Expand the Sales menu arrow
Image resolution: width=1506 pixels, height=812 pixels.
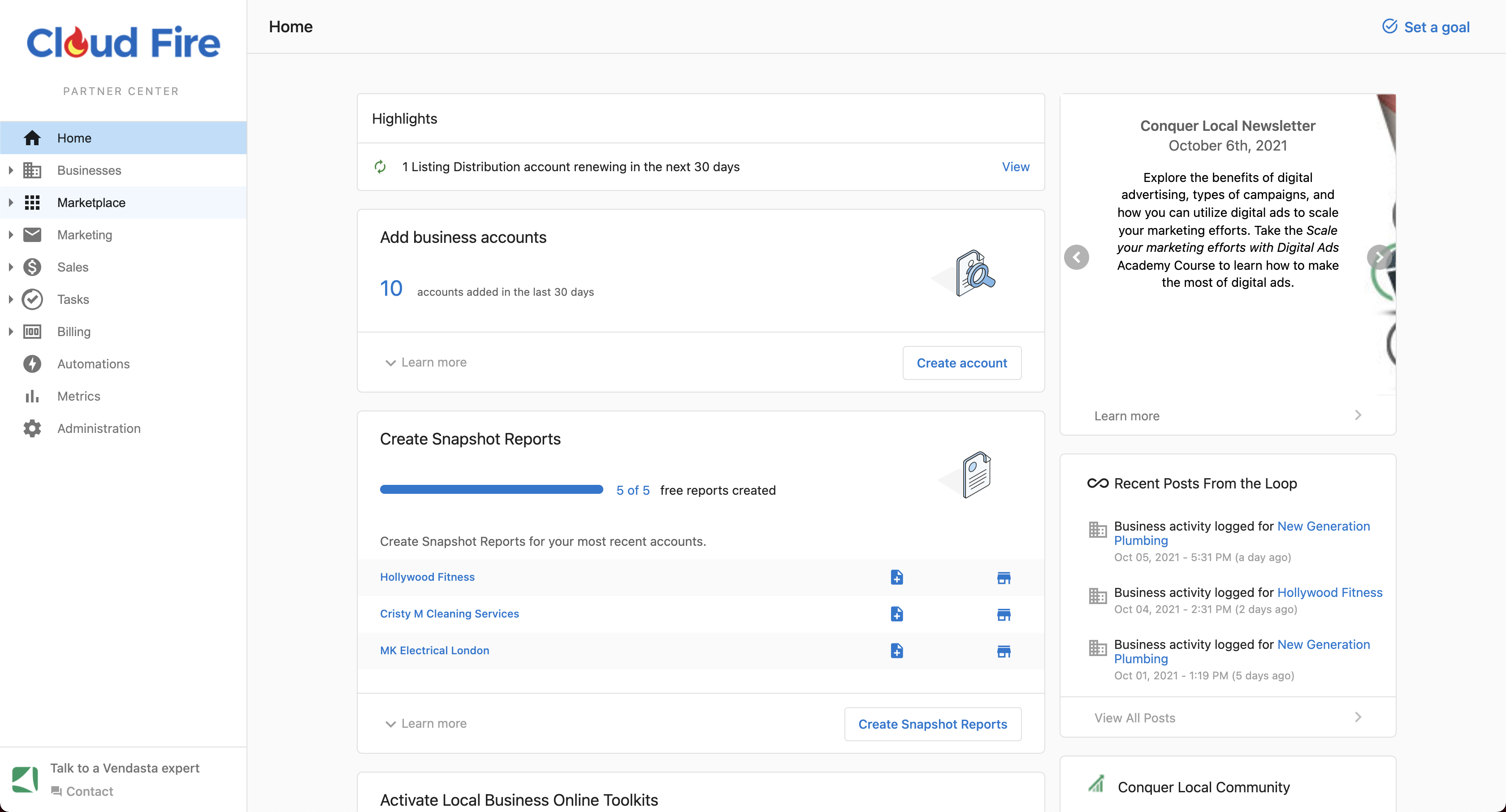[10, 267]
